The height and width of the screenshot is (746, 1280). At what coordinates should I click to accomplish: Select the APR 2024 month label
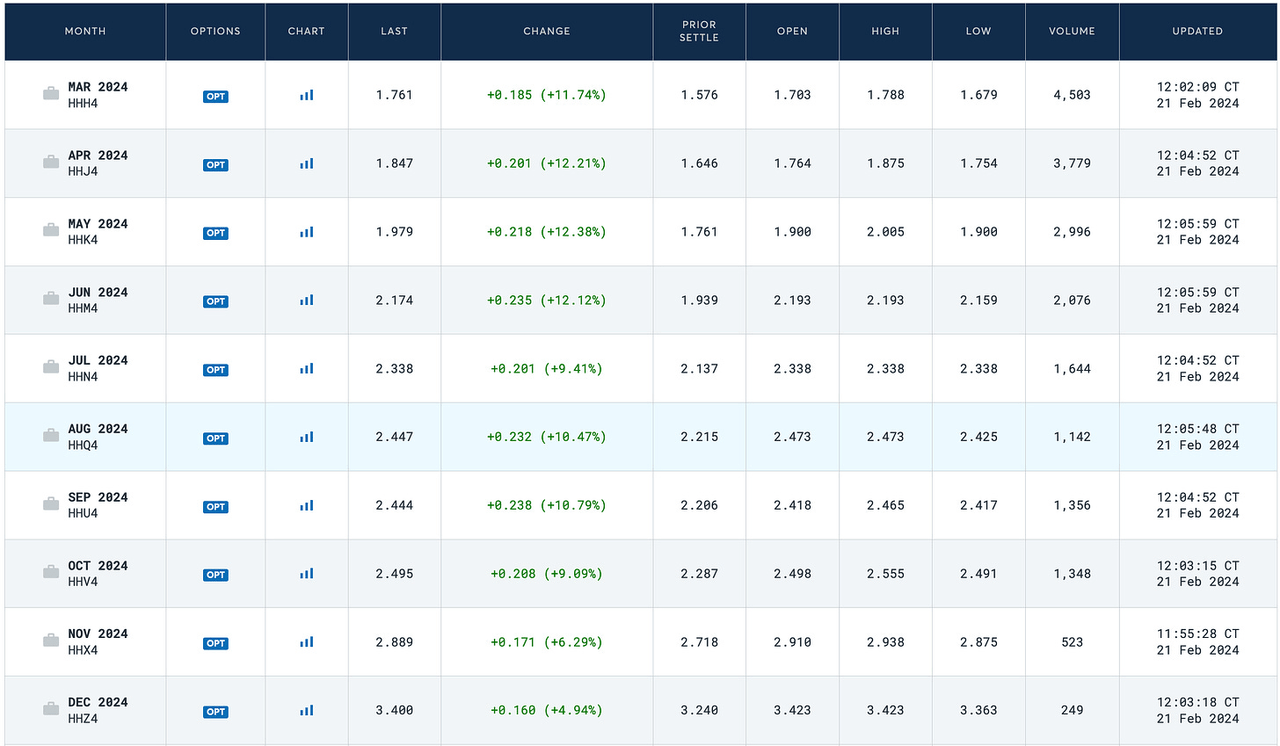tap(98, 155)
